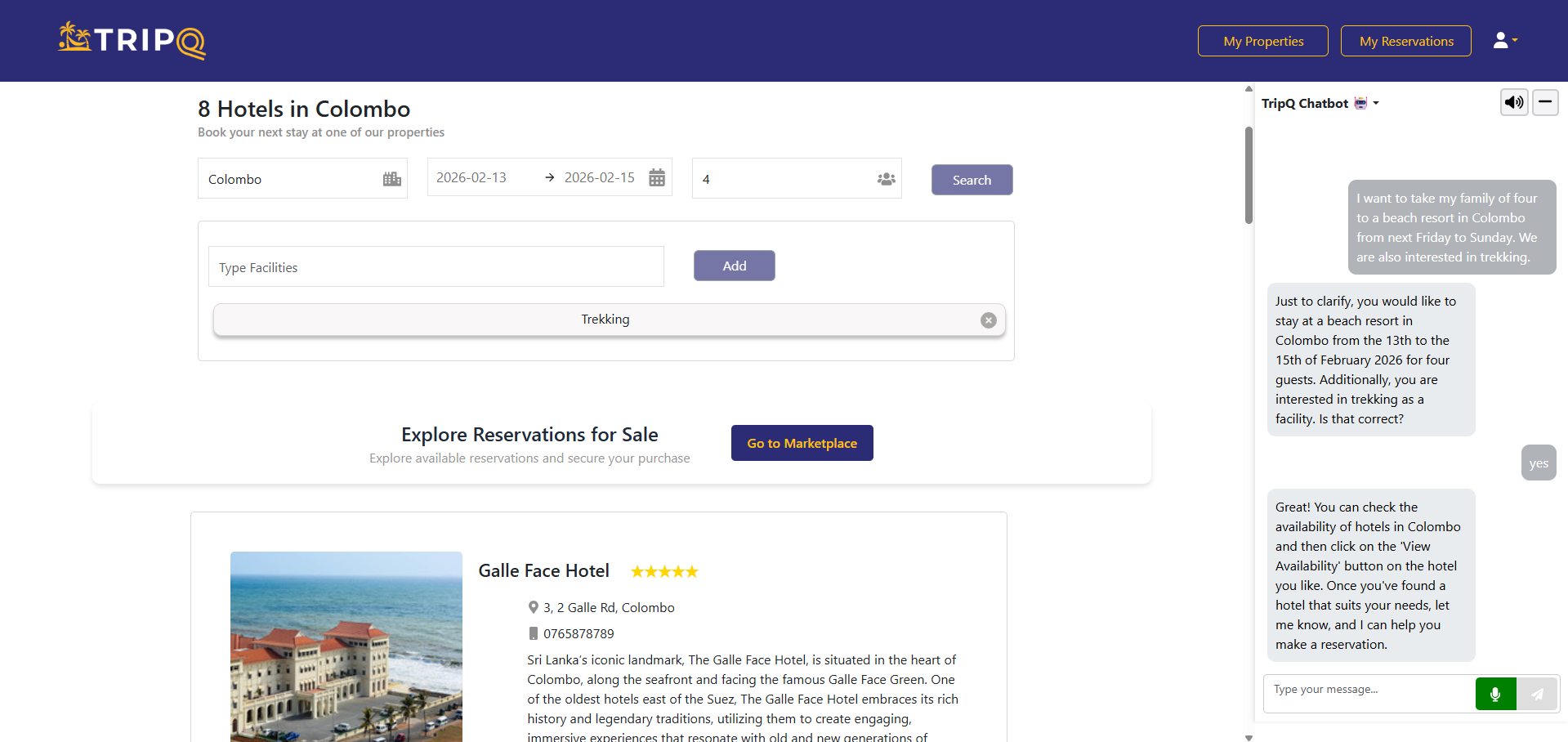This screenshot has height=742, width=1568.
Task: Open the user profile dropdown
Action: pos(1504,39)
